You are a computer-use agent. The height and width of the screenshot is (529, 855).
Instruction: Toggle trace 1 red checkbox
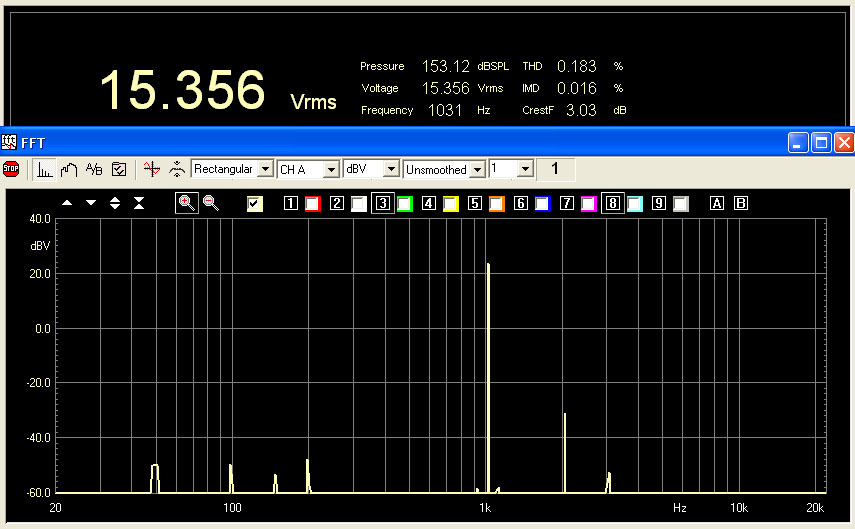pyautogui.click(x=312, y=204)
